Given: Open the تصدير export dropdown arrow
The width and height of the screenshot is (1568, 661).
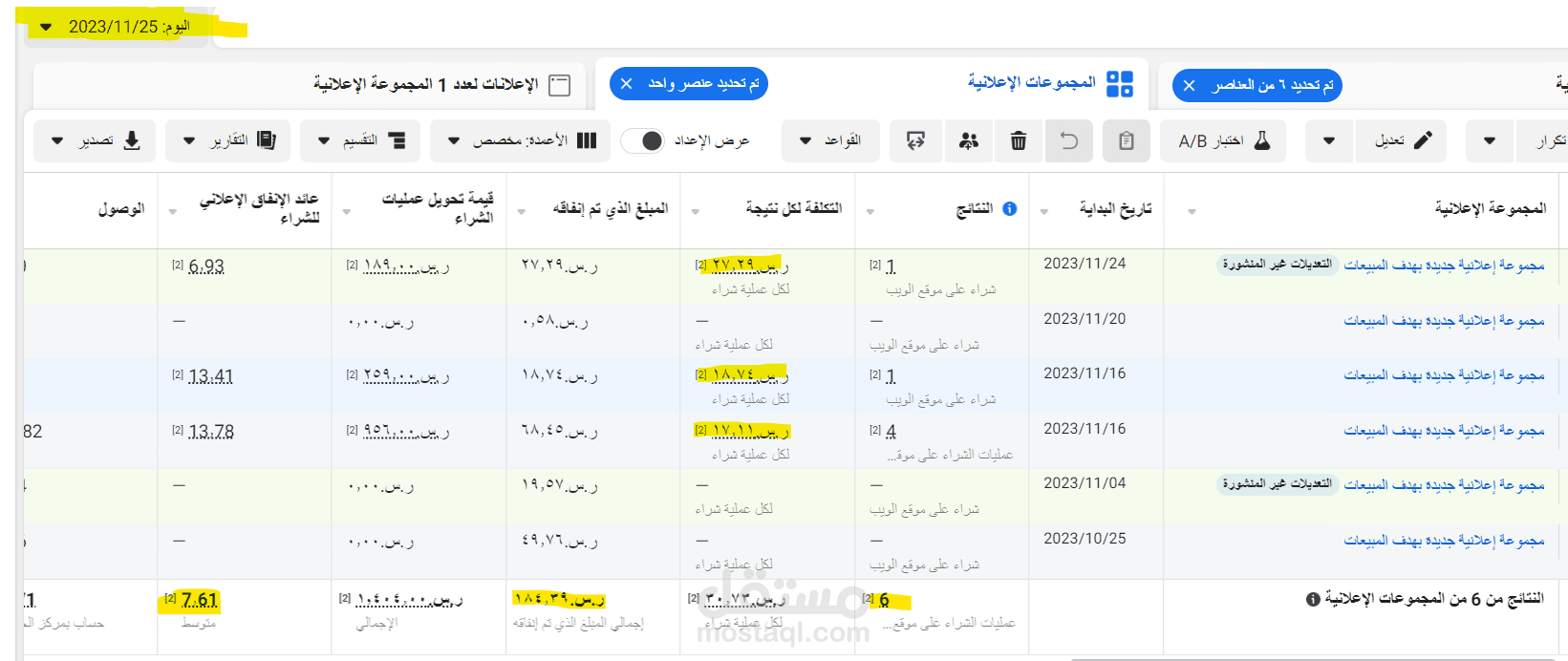Looking at the screenshot, I should (57, 140).
